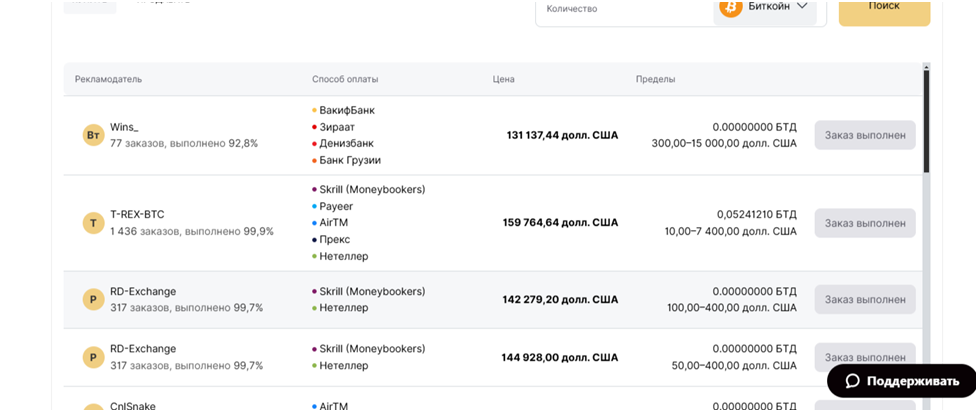
Task: Click the T-REX-BTC advertiser avatar
Action: [94, 223]
